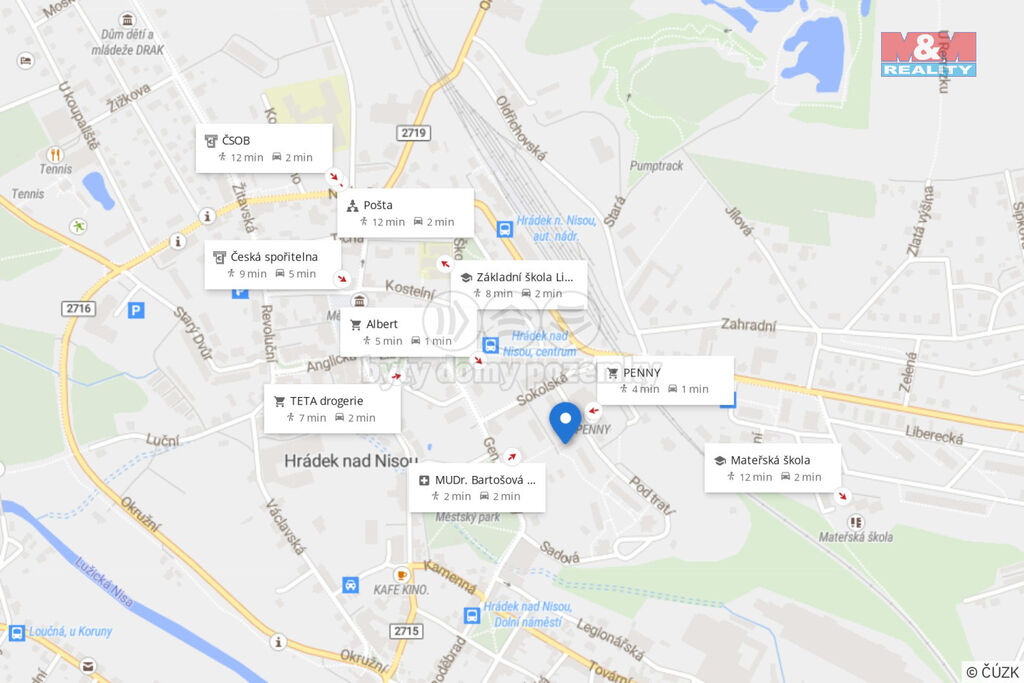
Task: Open the Mateřská škola info card
Action: (773, 468)
